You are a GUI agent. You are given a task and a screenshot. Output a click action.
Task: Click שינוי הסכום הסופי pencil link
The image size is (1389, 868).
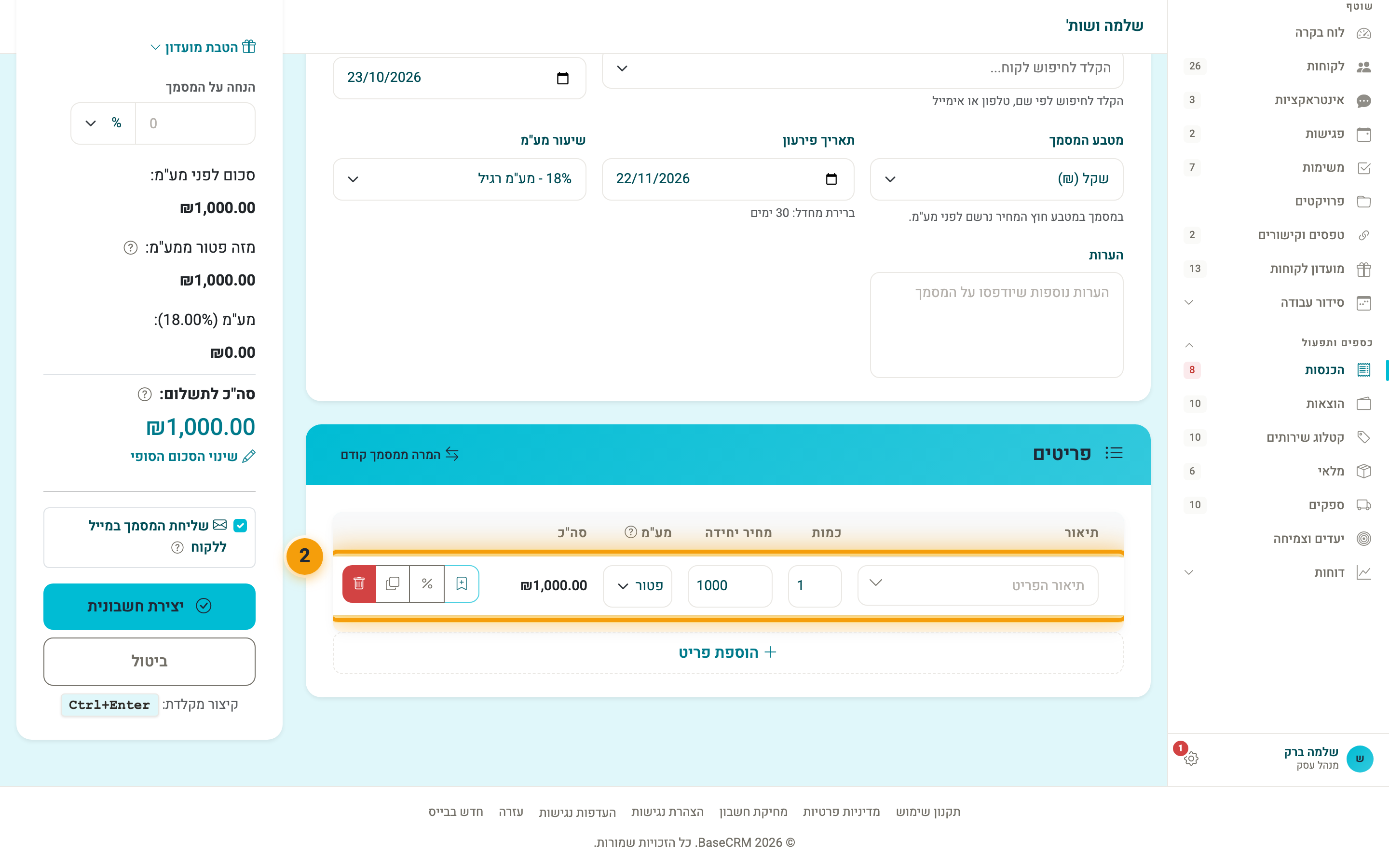pos(193,456)
